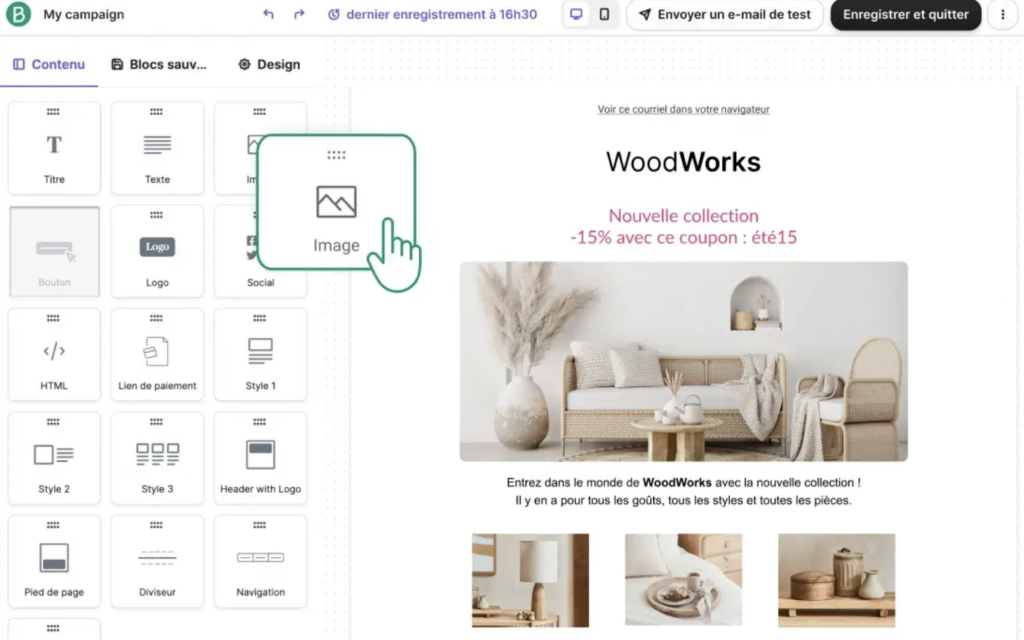Click the 'Il y en a pour tous les goûts' line
The image size is (1024, 640).
point(683,500)
